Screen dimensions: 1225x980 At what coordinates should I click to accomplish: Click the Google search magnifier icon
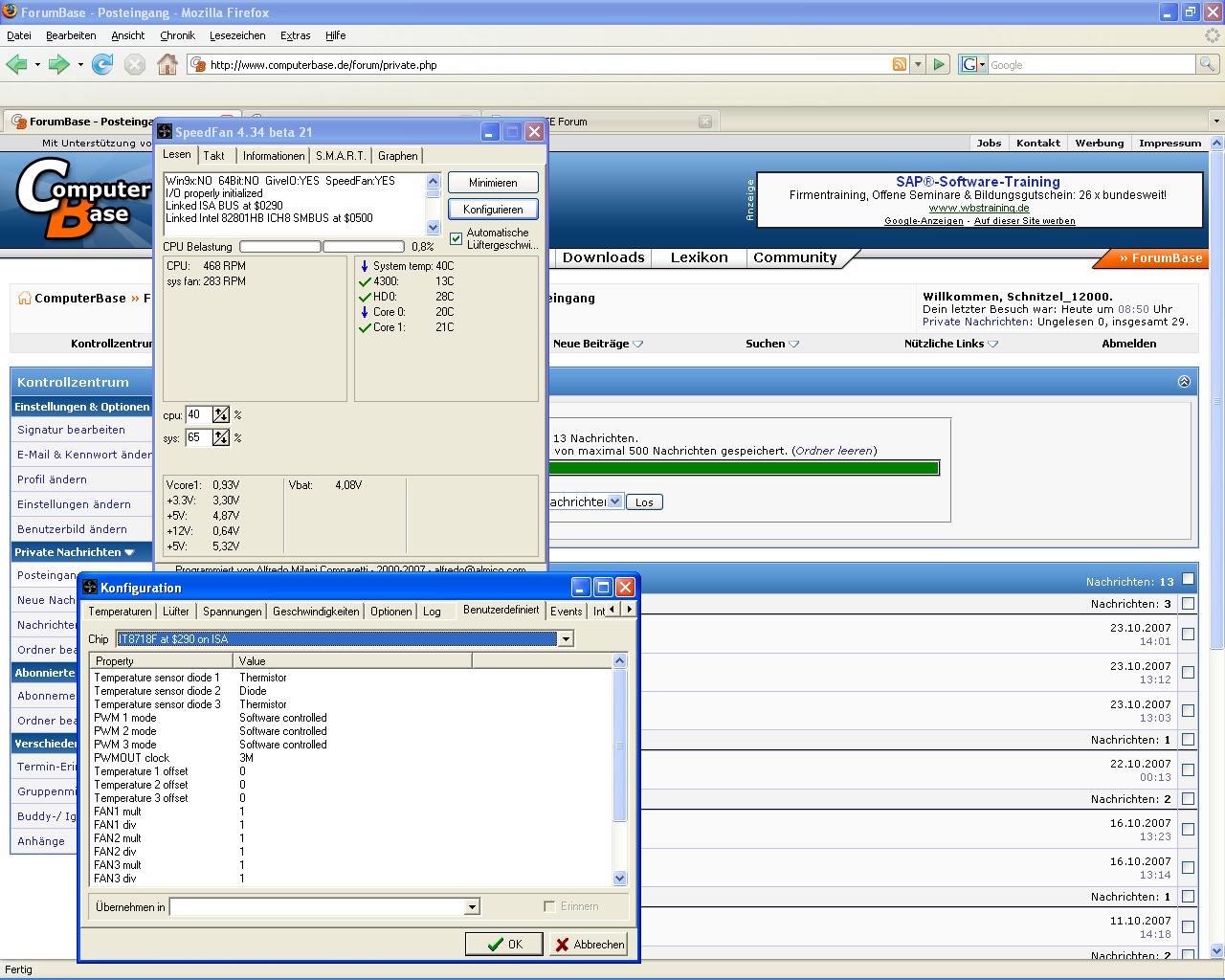point(1209,64)
